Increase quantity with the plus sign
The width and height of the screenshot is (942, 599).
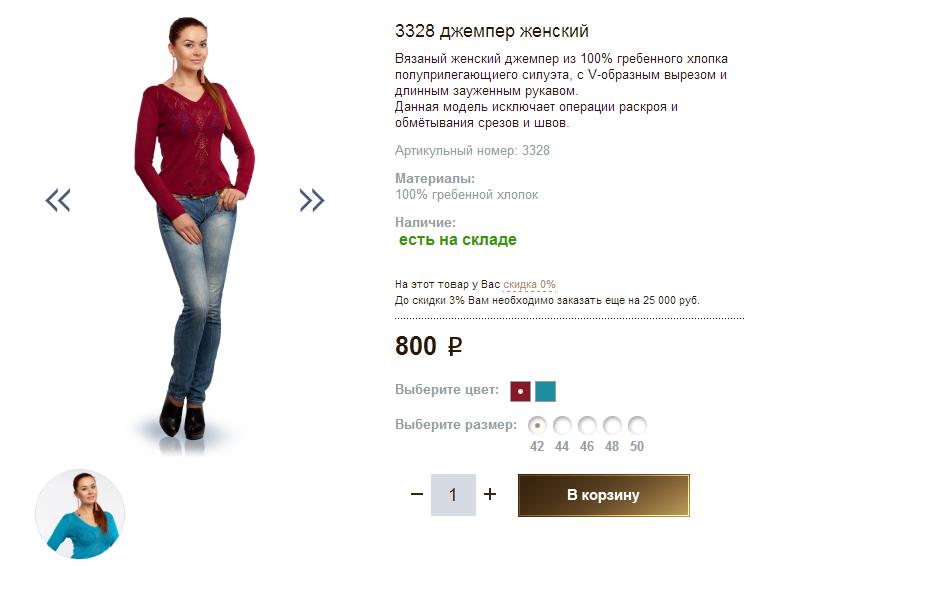(490, 494)
